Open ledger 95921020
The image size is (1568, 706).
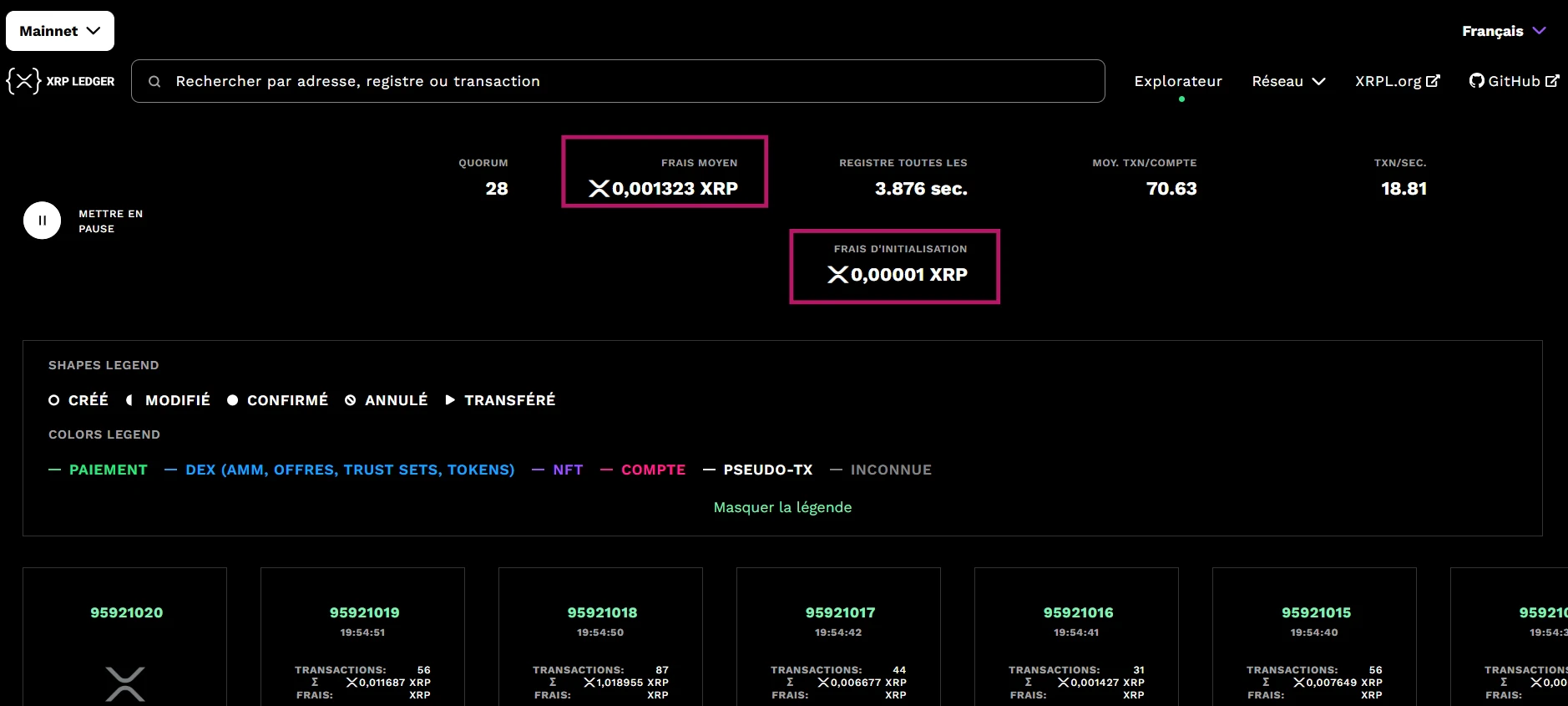[x=127, y=612]
